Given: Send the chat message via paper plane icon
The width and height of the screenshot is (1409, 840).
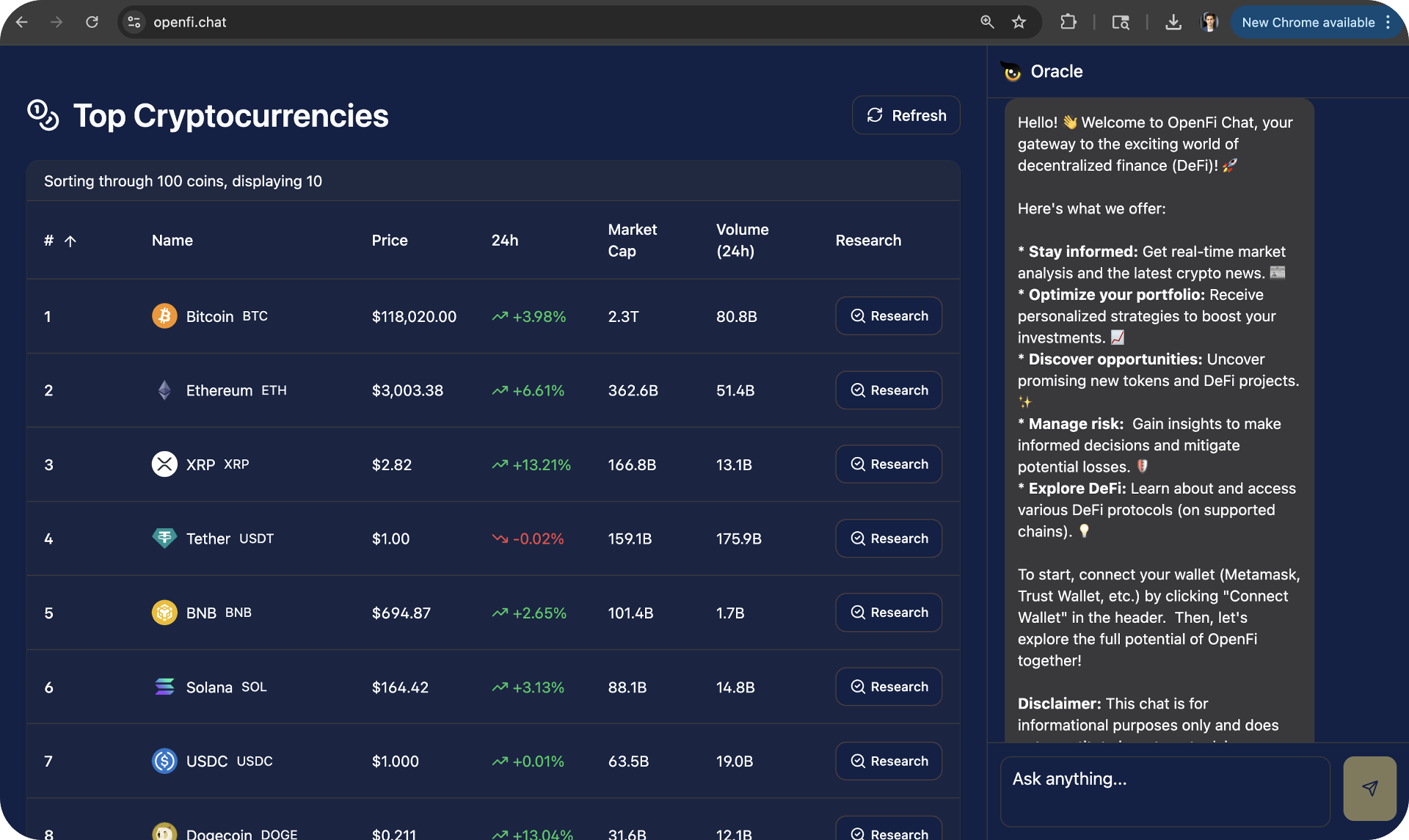Looking at the screenshot, I should (x=1369, y=788).
